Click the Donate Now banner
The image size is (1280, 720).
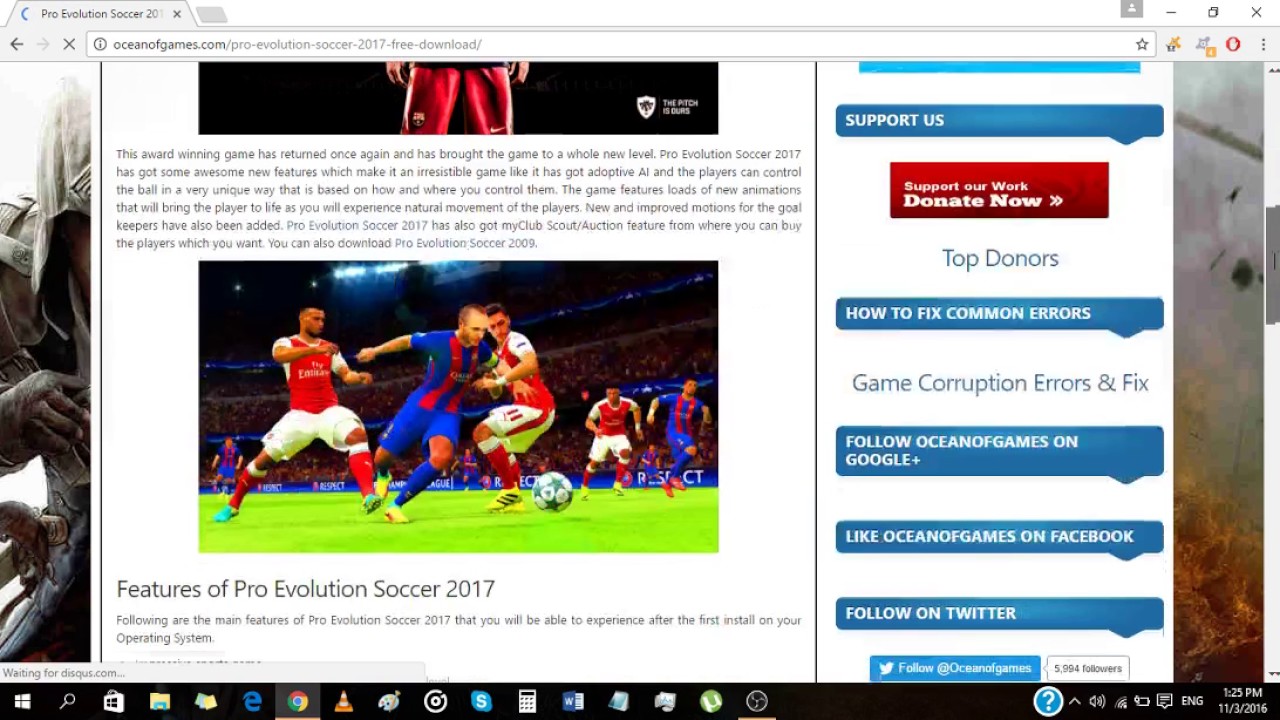(x=999, y=190)
